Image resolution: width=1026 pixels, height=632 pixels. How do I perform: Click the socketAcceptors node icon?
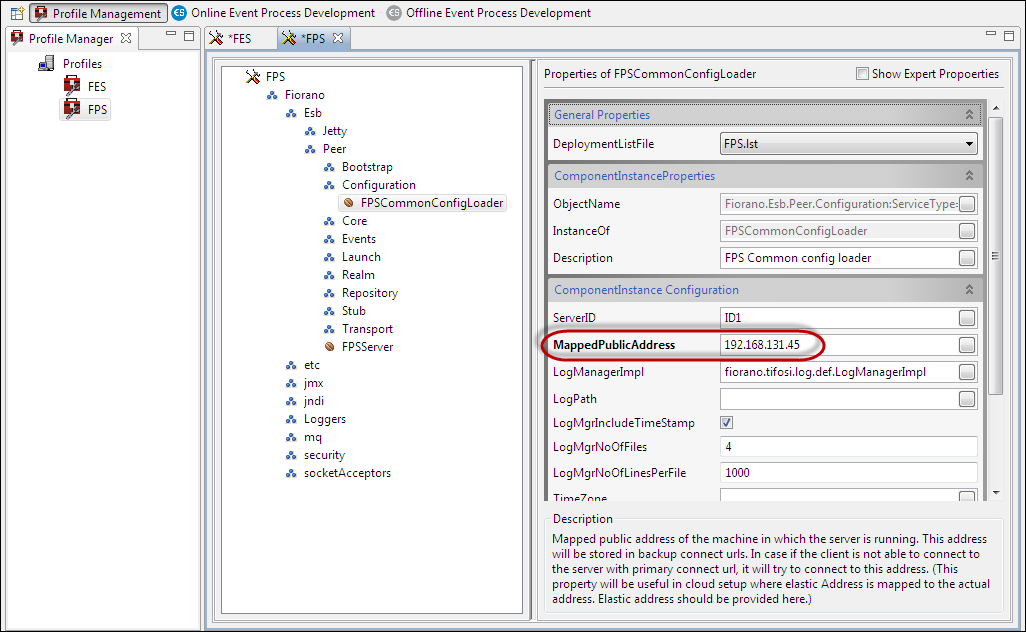[x=291, y=473]
